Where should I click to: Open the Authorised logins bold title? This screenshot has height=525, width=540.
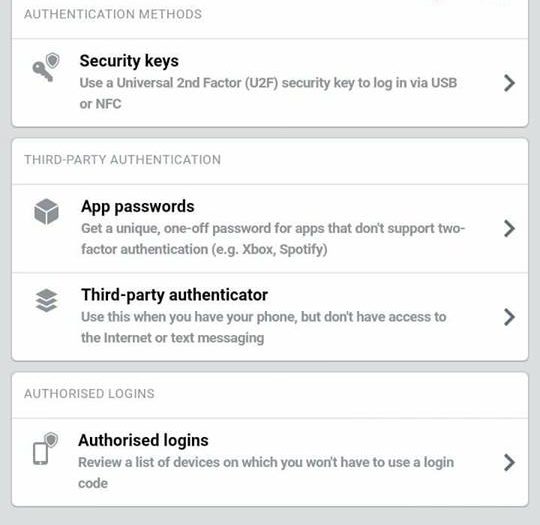pyautogui.click(x=143, y=441)
